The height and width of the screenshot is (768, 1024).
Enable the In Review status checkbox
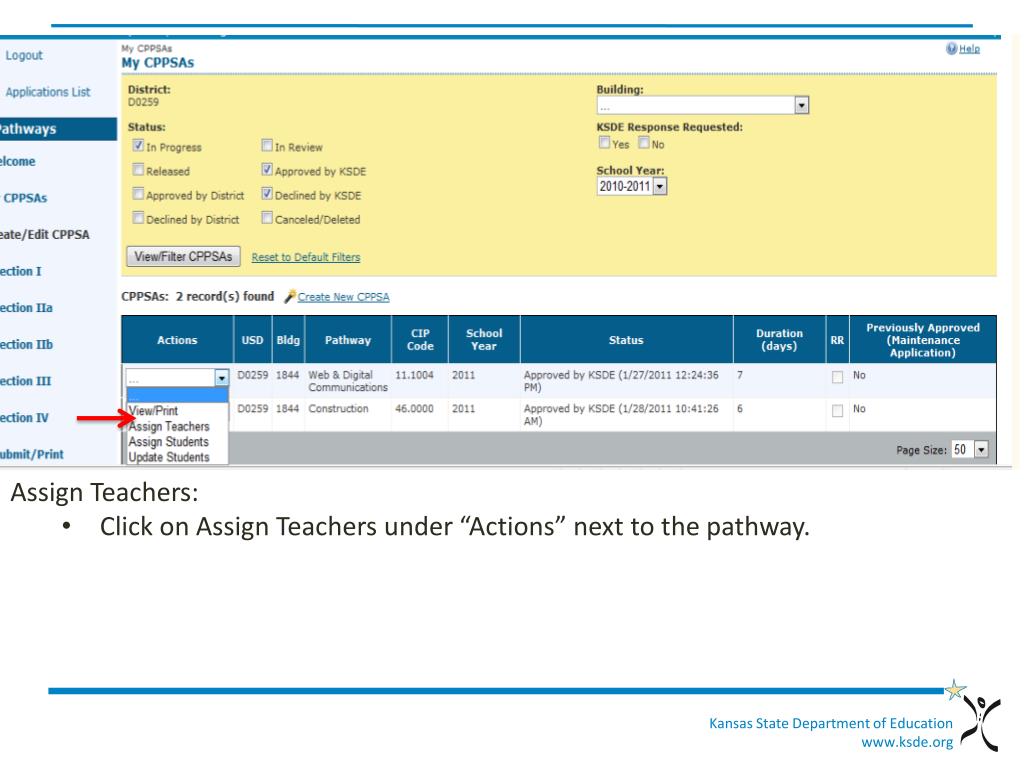coord(267,148)
